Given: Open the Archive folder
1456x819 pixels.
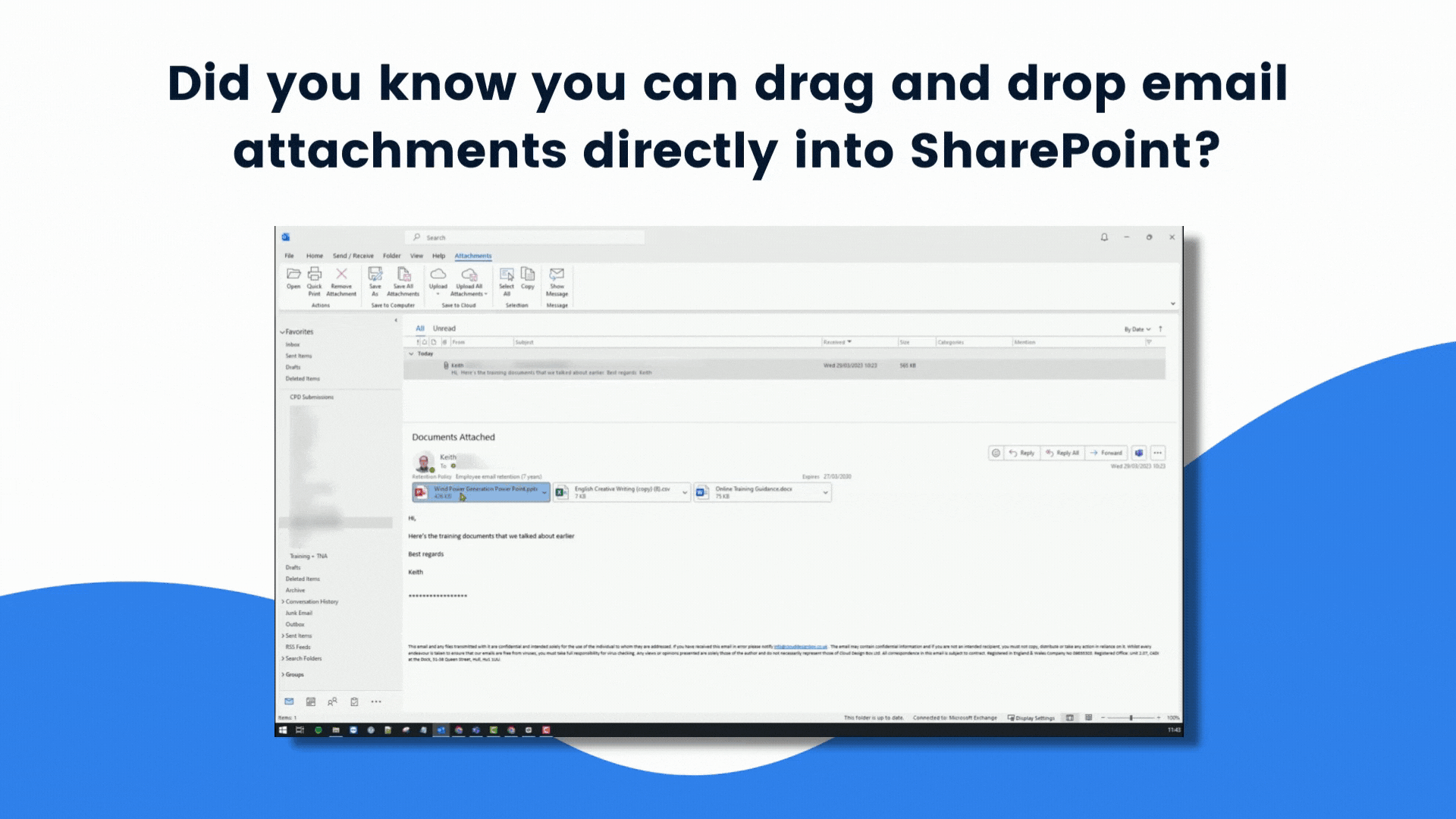Looking at the screenshot, I should pos(296,590).
